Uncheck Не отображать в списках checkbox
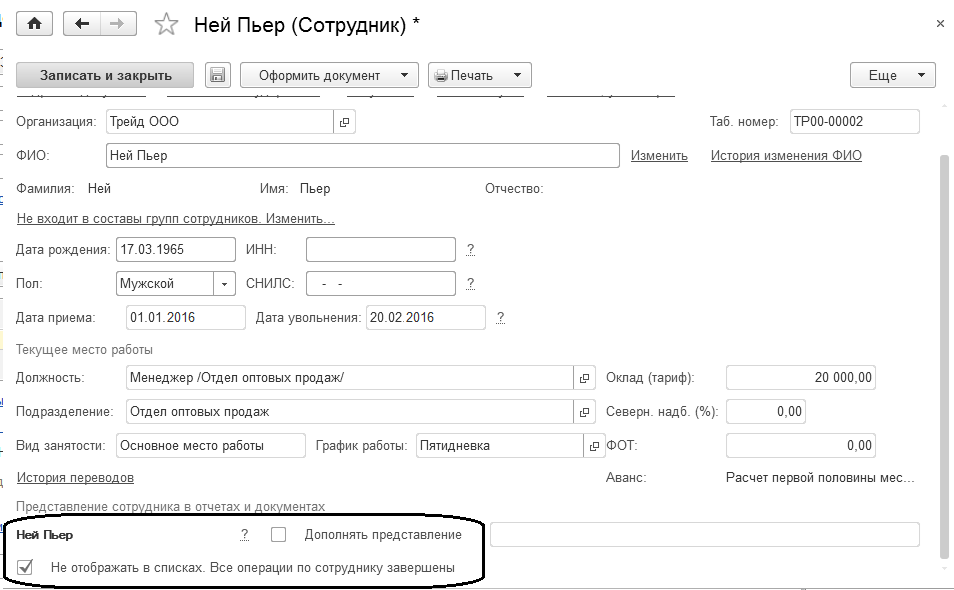The image size is (954, 590). (x=26, y=567)
